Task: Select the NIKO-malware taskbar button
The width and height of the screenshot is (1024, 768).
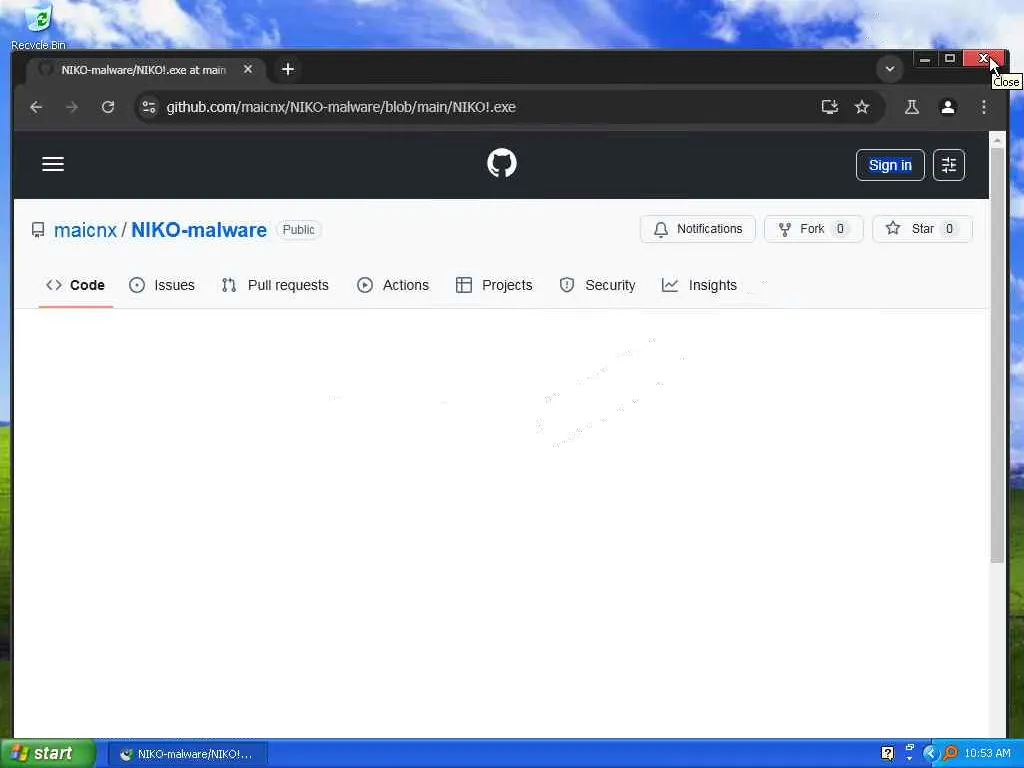Action: (x=187, y=754)
